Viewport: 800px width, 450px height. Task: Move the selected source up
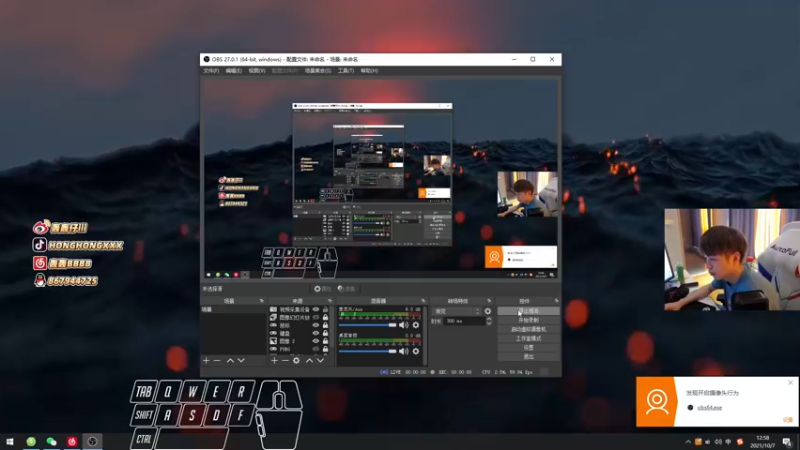[309, 361]
